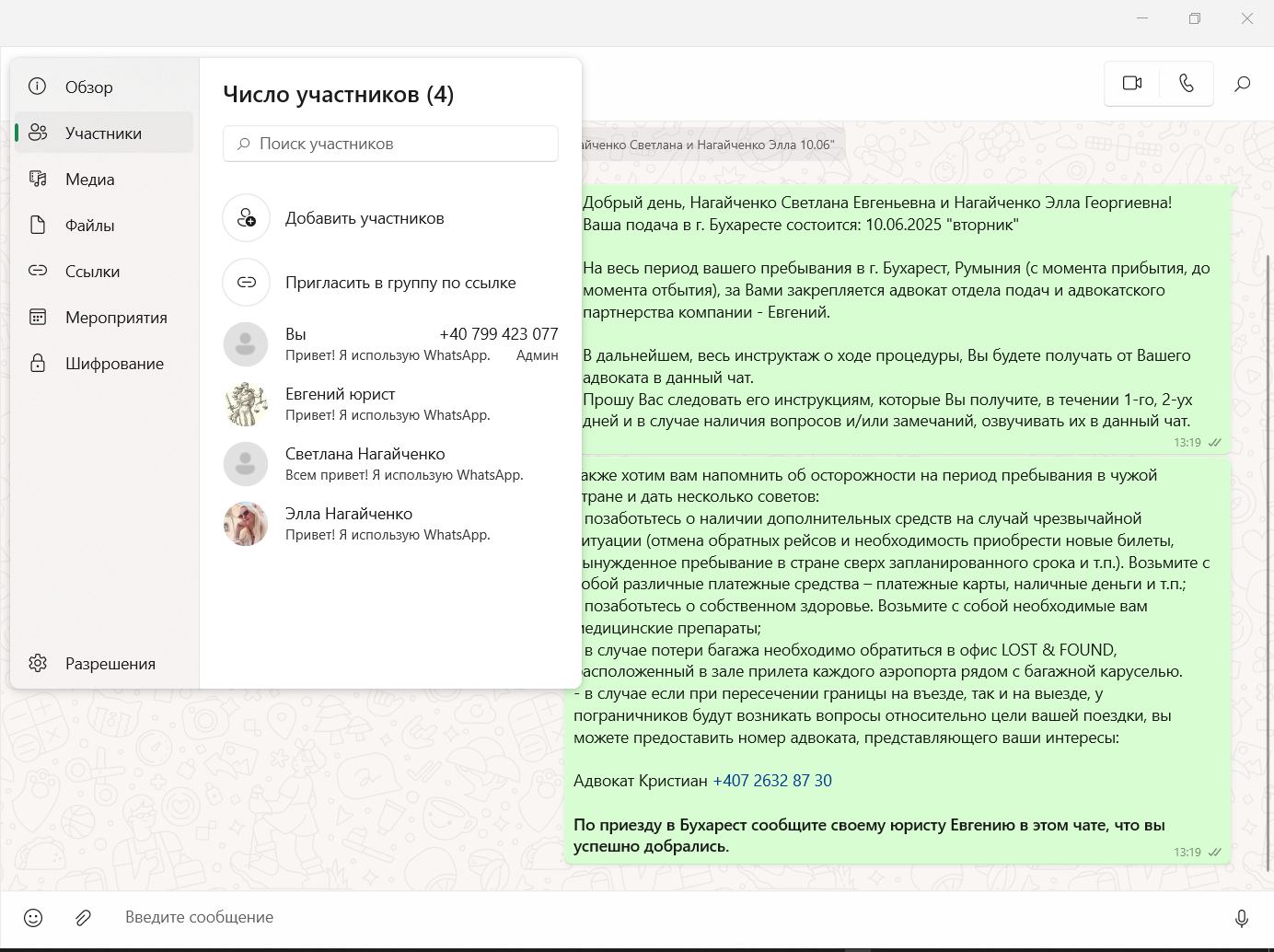Click the Разрешения gear icon
Image resolution: width=1274 pixels, height=952 pixels.
tap(38, 663)
